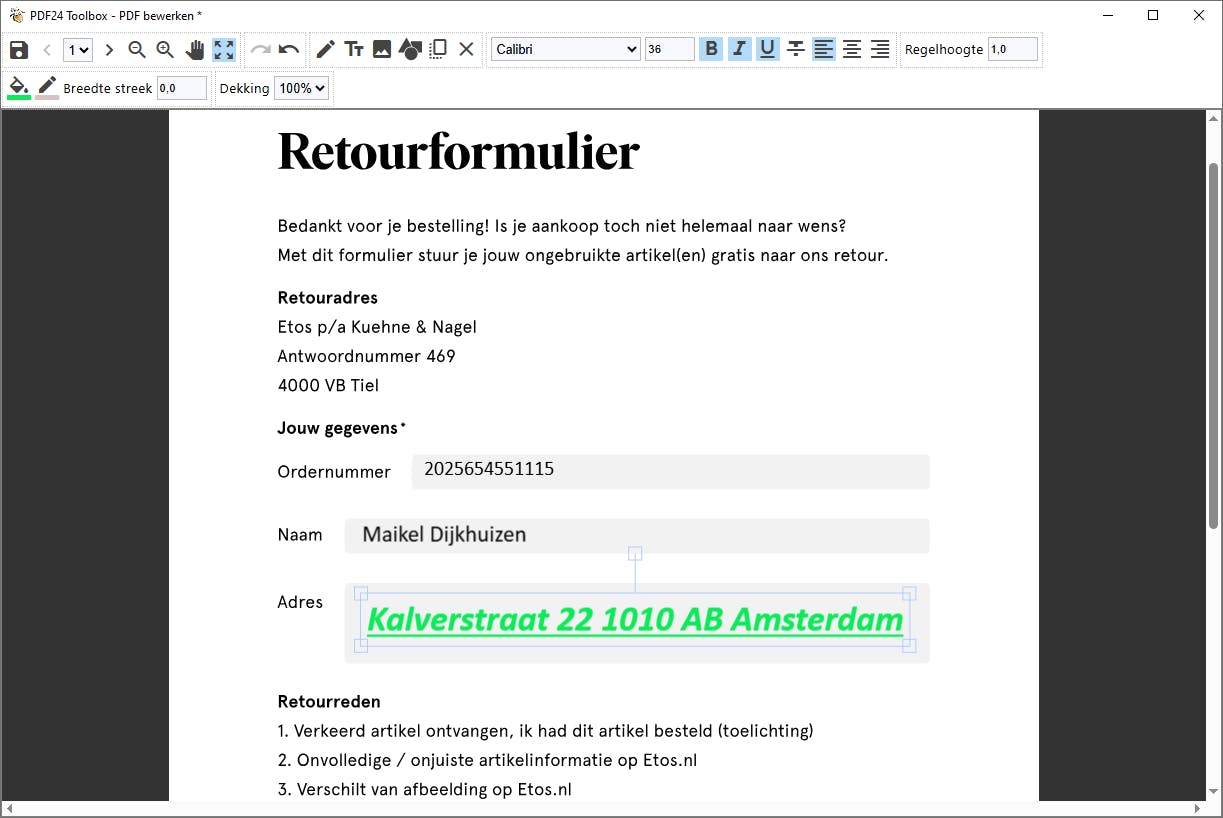Select the shapes tool
1223x818 pixels.
[x=410, y=49]
